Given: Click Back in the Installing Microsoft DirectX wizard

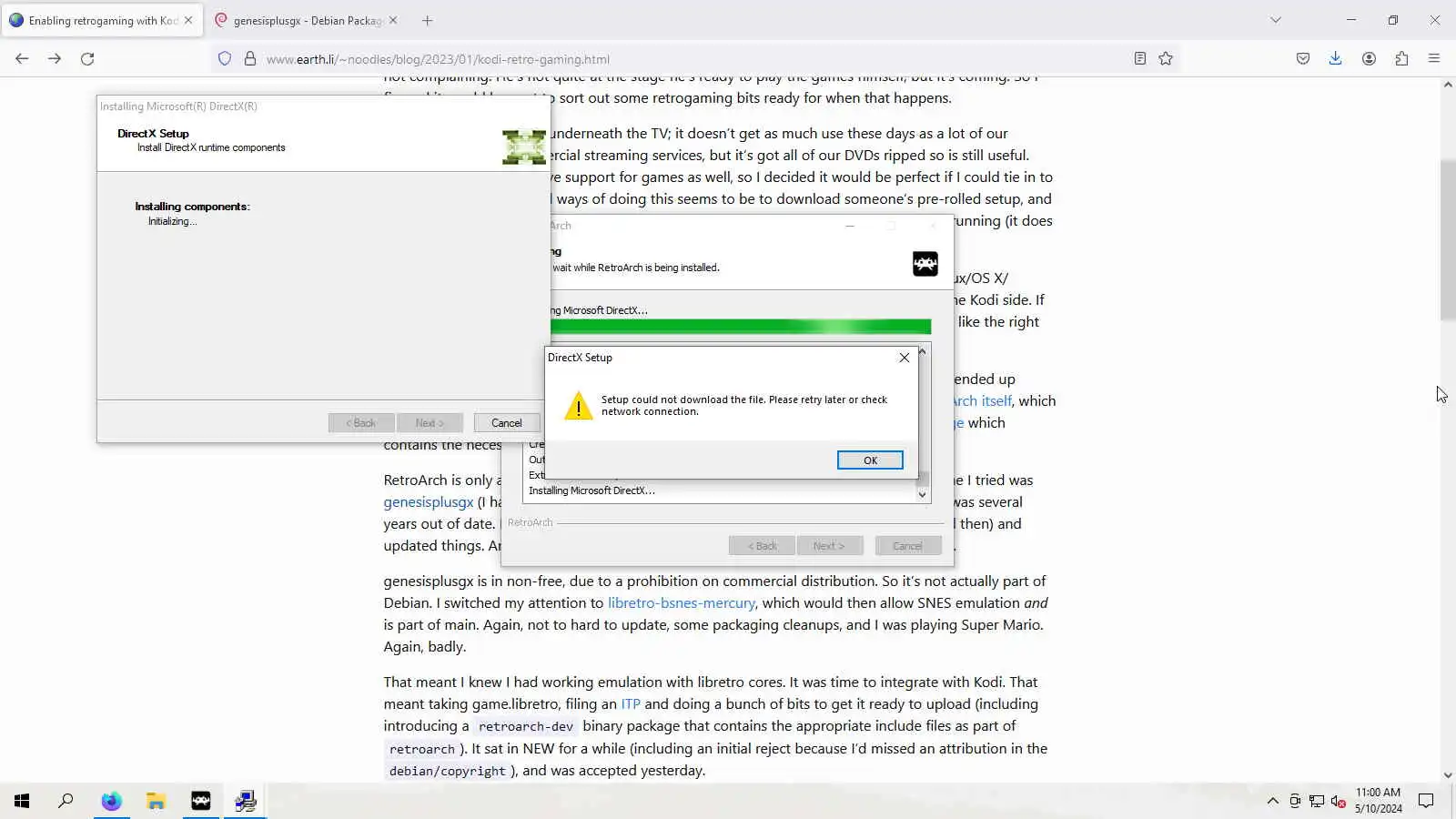Looking at the screenshot, I should (361, 423).
